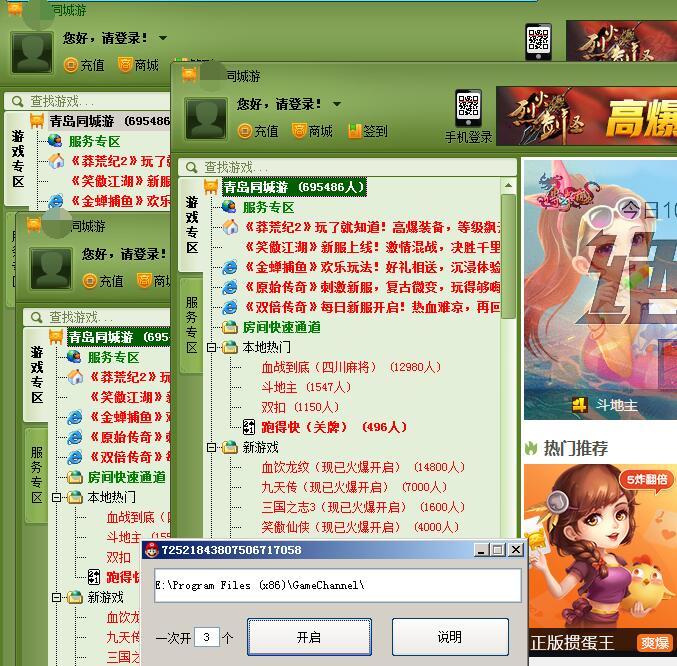The image size is (677, 666).
Task: Click the 一次开 count box
Action: point(206,637)
